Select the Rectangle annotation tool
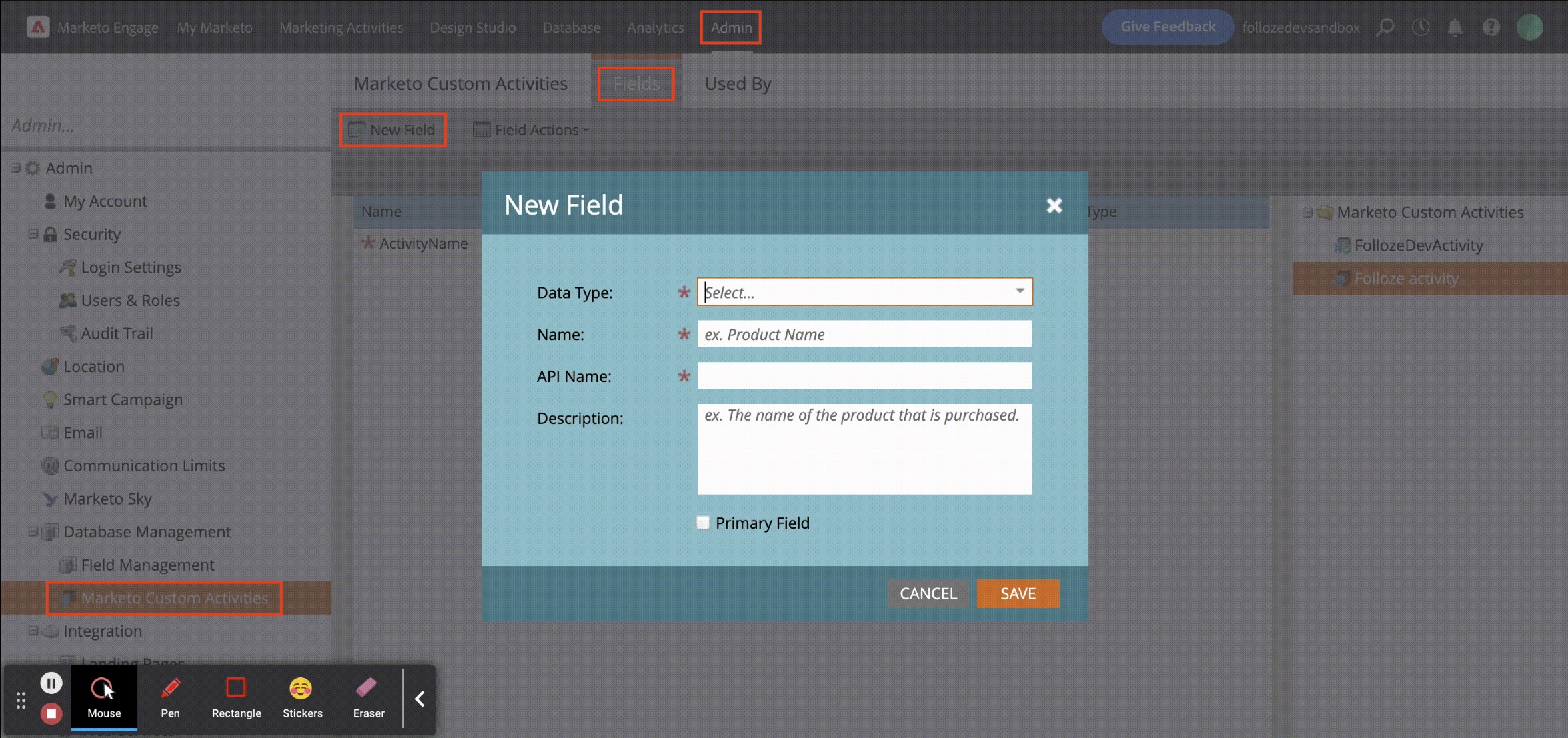 (x=237, y=698)
